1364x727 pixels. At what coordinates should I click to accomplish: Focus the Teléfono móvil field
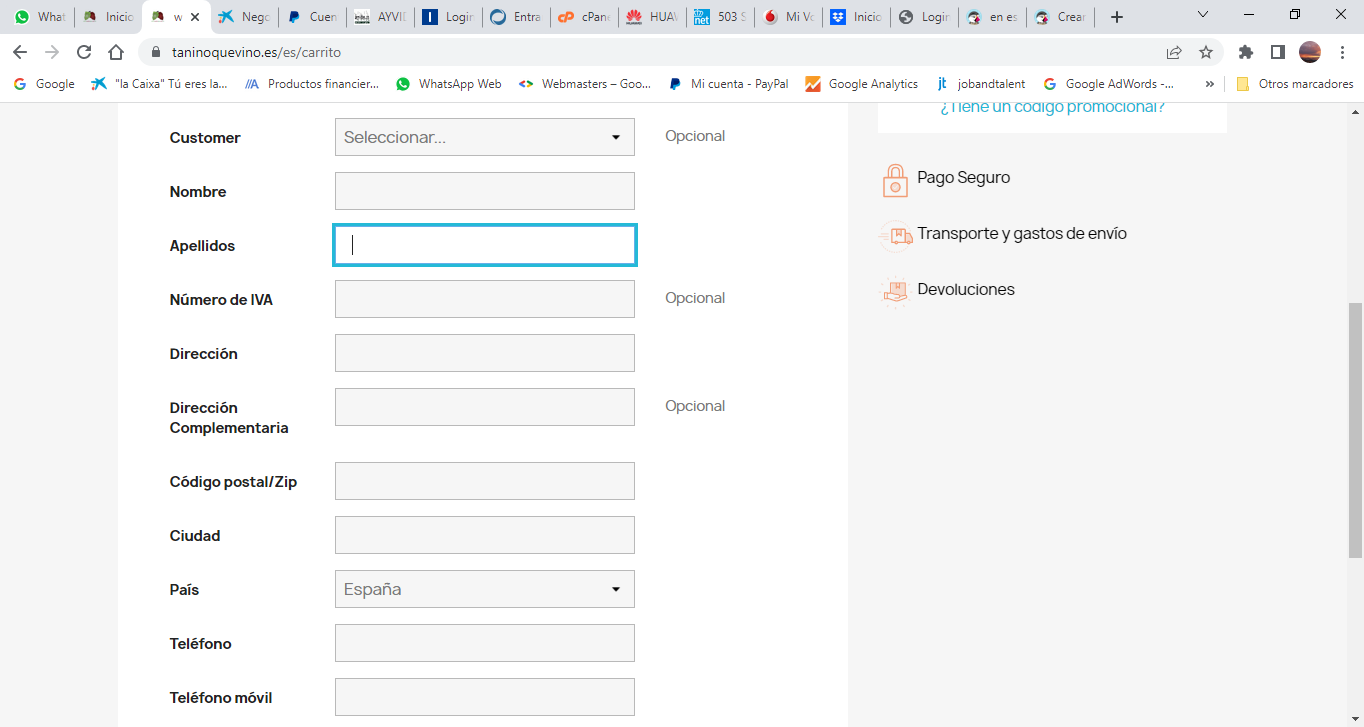click(485, 697)
